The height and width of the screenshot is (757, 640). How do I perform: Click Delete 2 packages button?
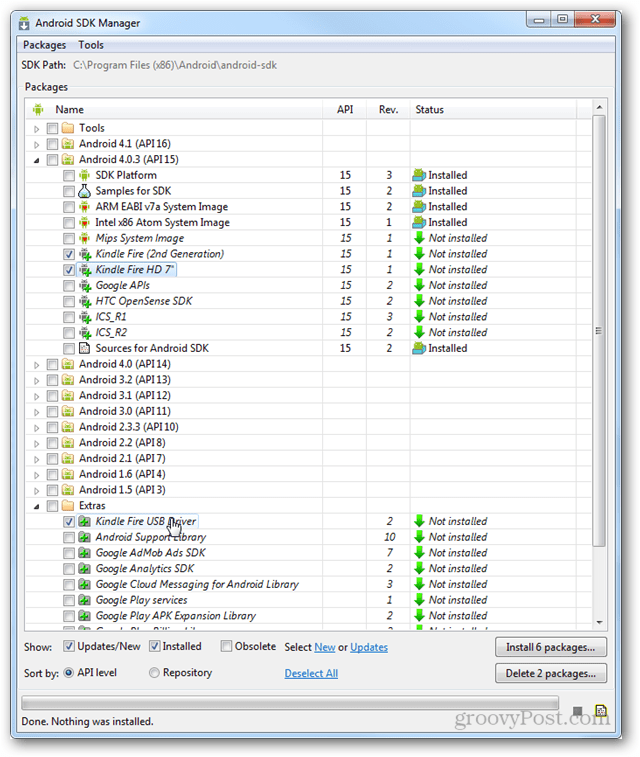click(551, 673)
